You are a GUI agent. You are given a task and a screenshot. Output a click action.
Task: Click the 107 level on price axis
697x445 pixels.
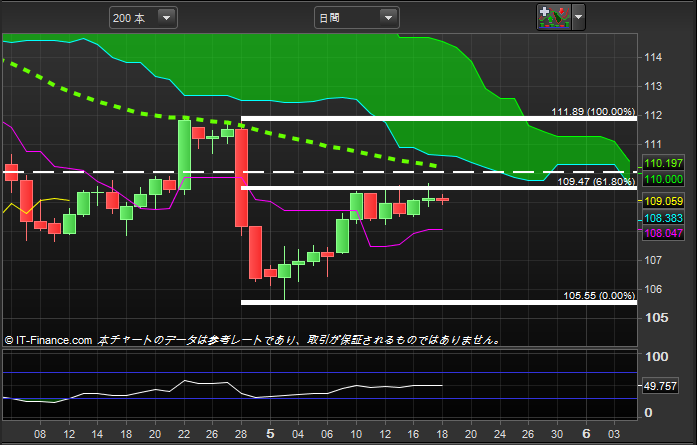point(653,260)
